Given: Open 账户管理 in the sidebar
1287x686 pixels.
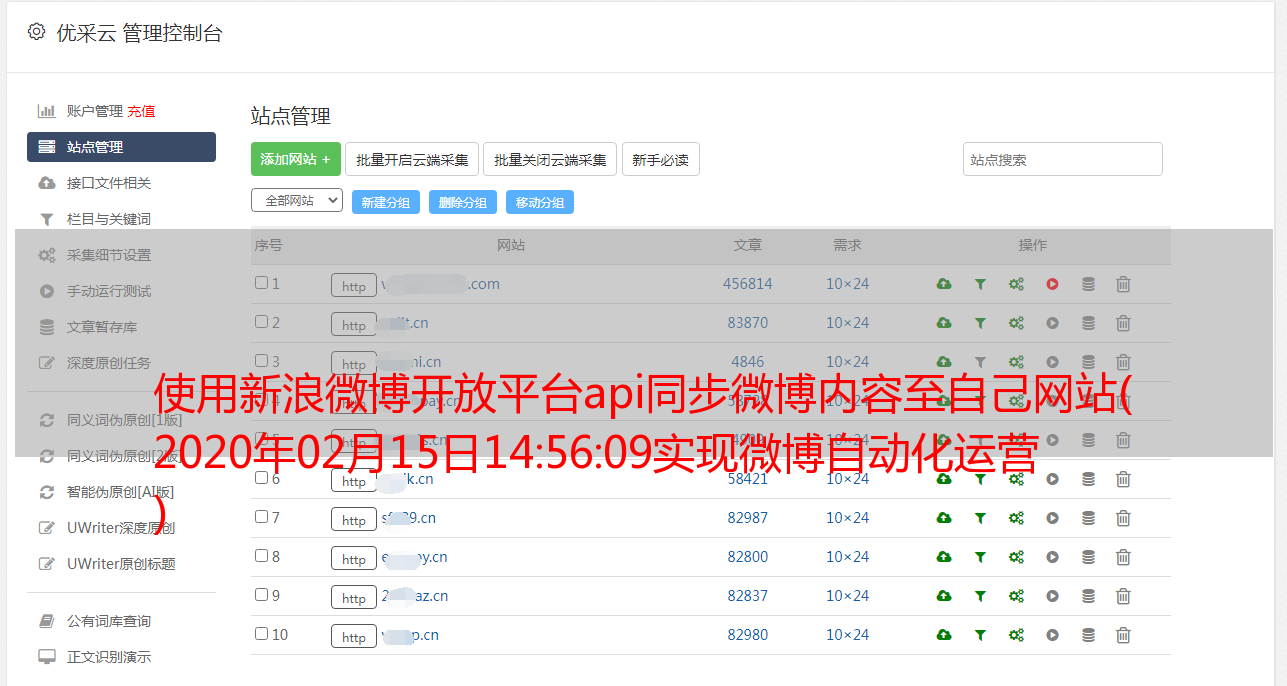Looking at the screenshot, I should [x=95, y=111].
